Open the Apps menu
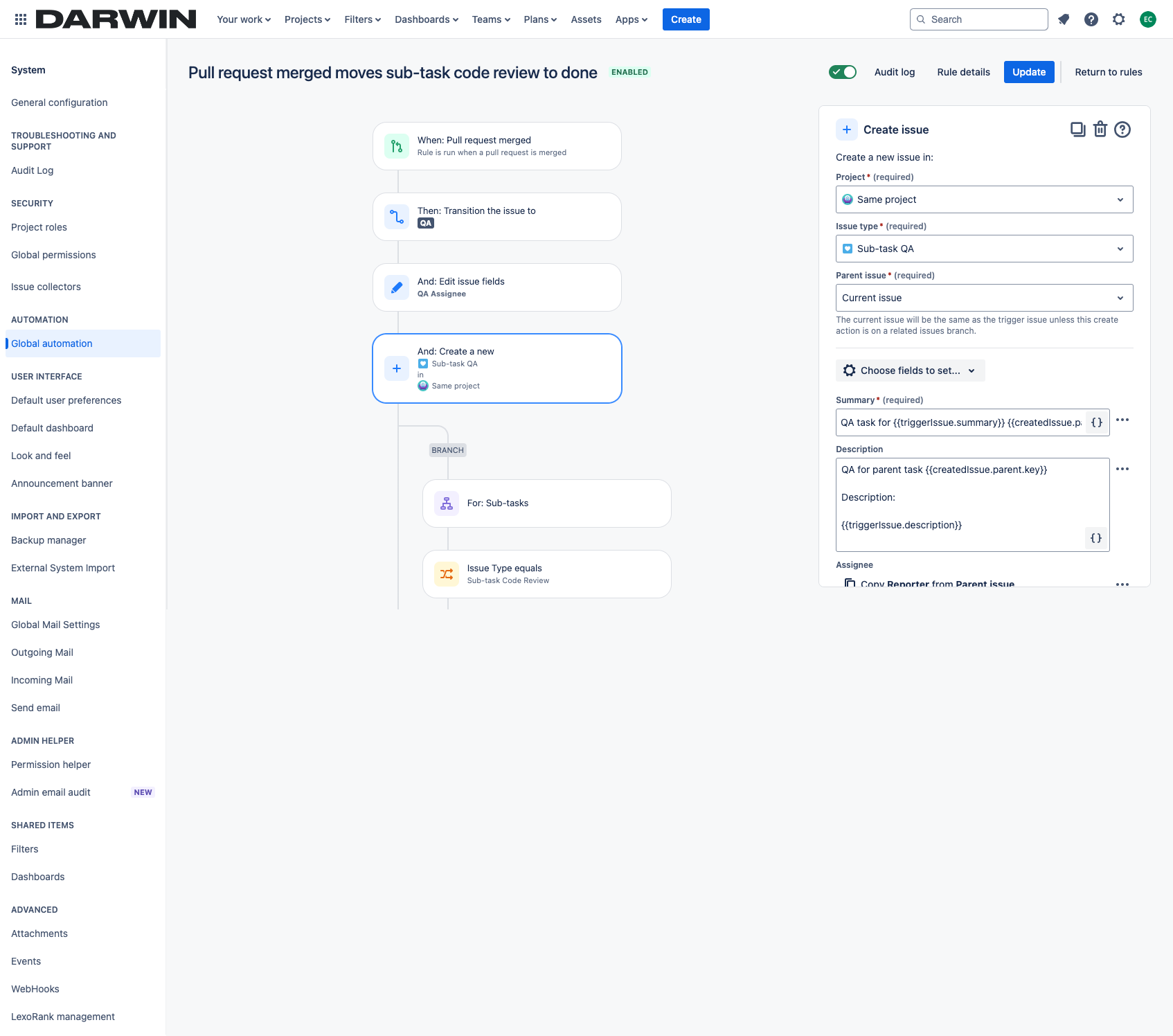The height and width of the screenshot is (1036, 1173). coord(632,19)
